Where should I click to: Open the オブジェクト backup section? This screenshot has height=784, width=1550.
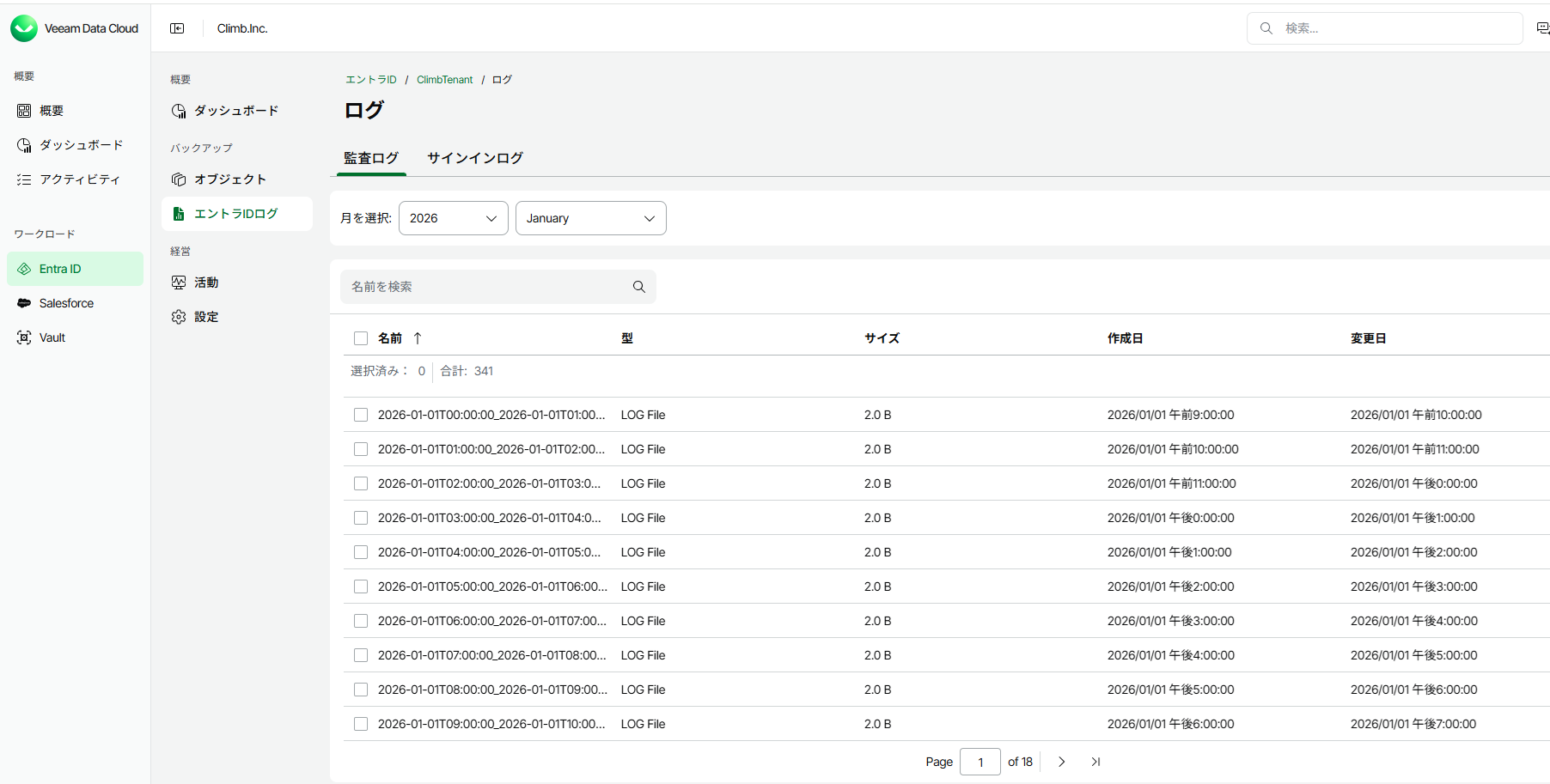pyautogui.click(x=230, y=179)
